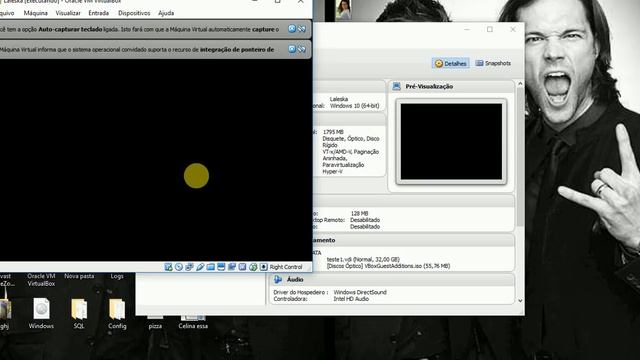Maximize the VirtualBox Manager window
The width and height of the screenshot is (640, 360).
click(x=490, y=29)
